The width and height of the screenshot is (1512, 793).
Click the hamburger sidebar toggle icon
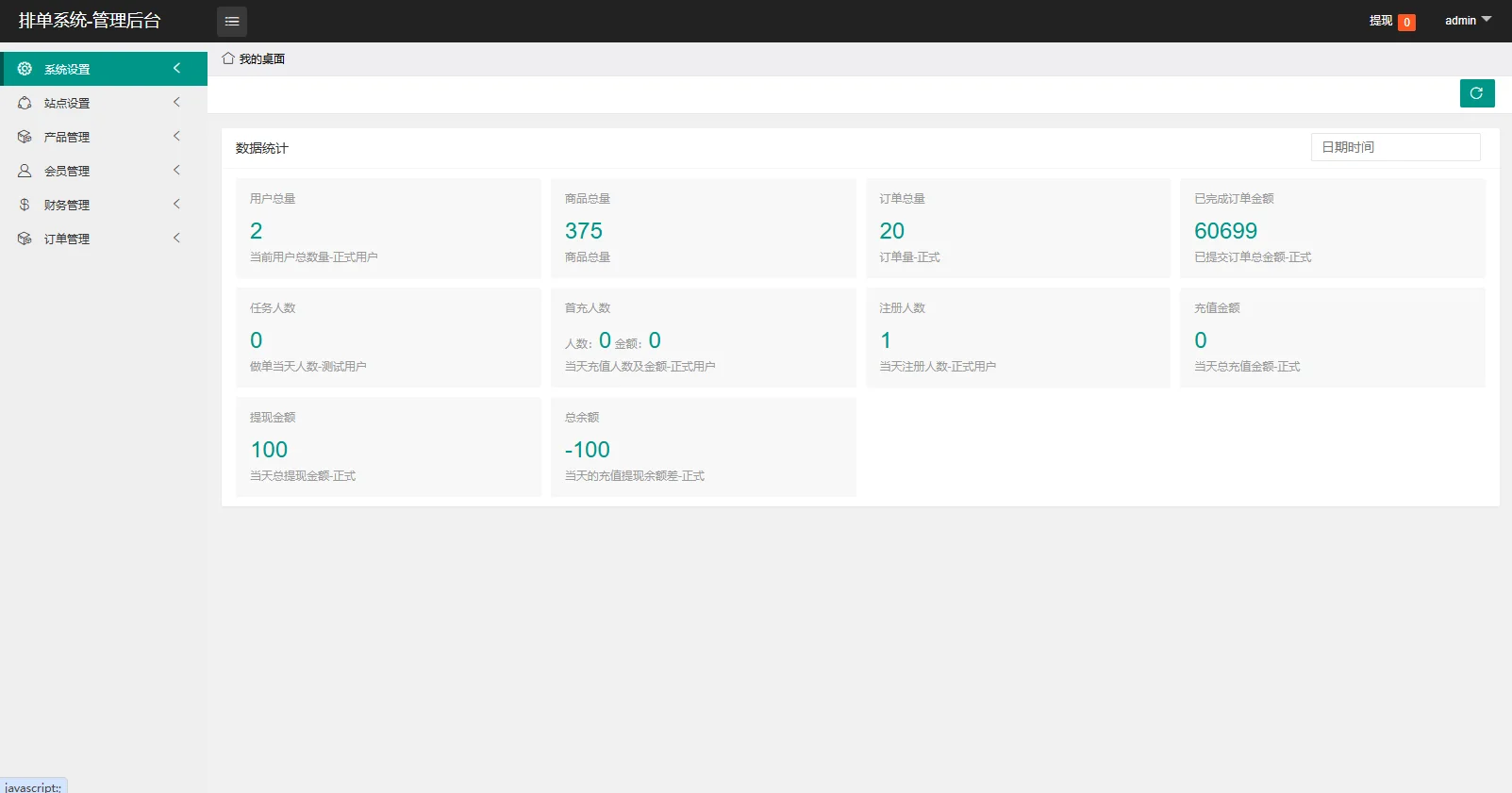click(x=232, y=21)
